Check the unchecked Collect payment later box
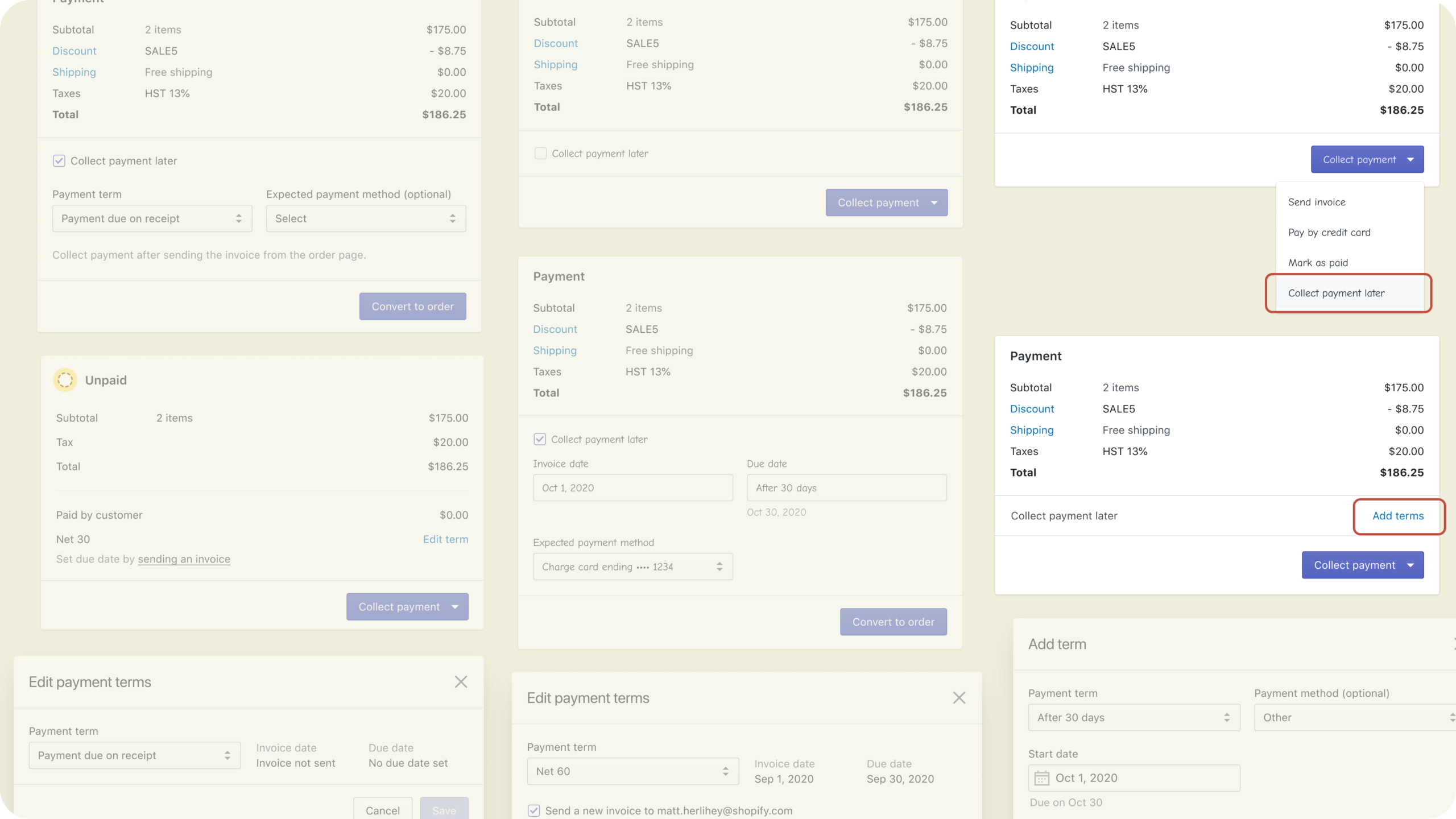Image resolution: width=1456 pixels, height=819 pixels. pos(540,154)
